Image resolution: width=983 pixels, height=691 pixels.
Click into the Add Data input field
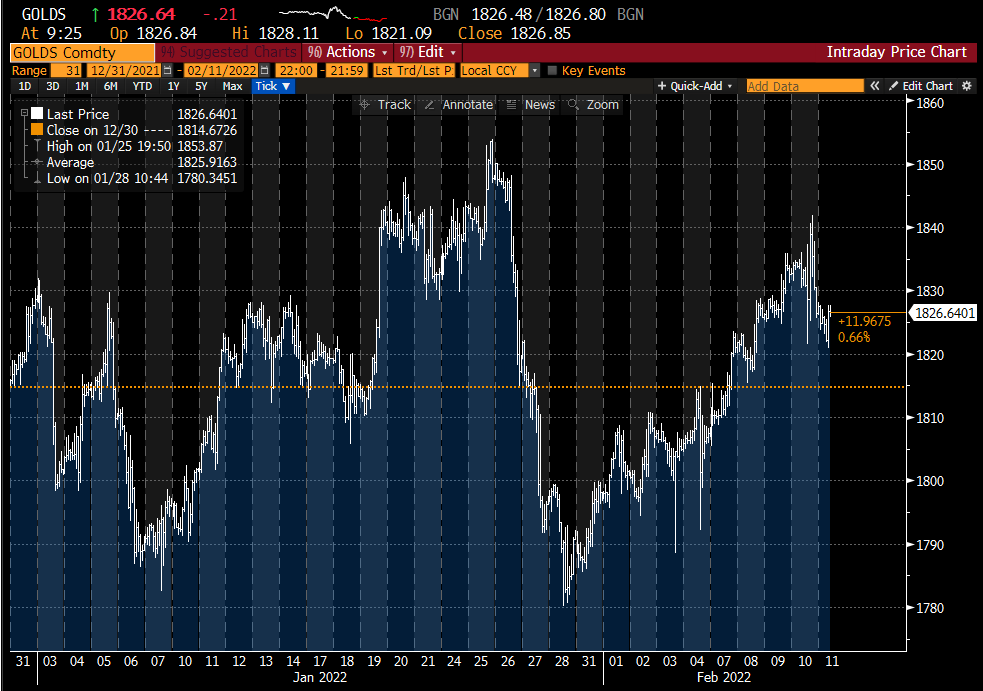pyautogui.click(x=804, y=87)
